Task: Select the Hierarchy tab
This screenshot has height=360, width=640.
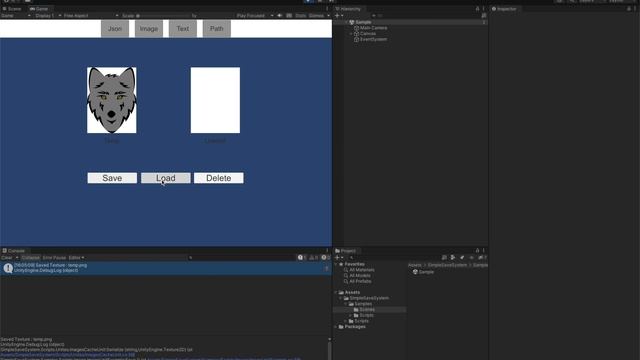Action: [348, 9]
